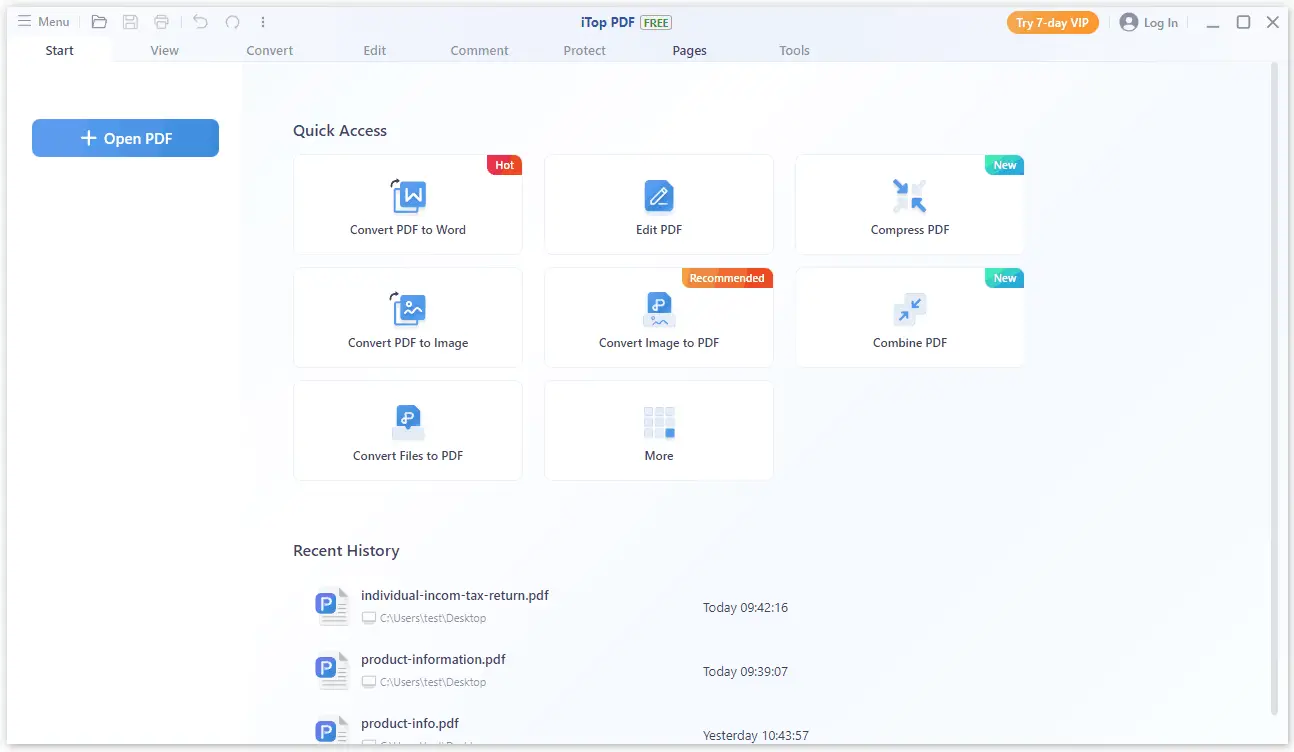Screen dimensions: 1294x752
Task: Maximize the iTop PDF window
Action: click(1243, 22)
